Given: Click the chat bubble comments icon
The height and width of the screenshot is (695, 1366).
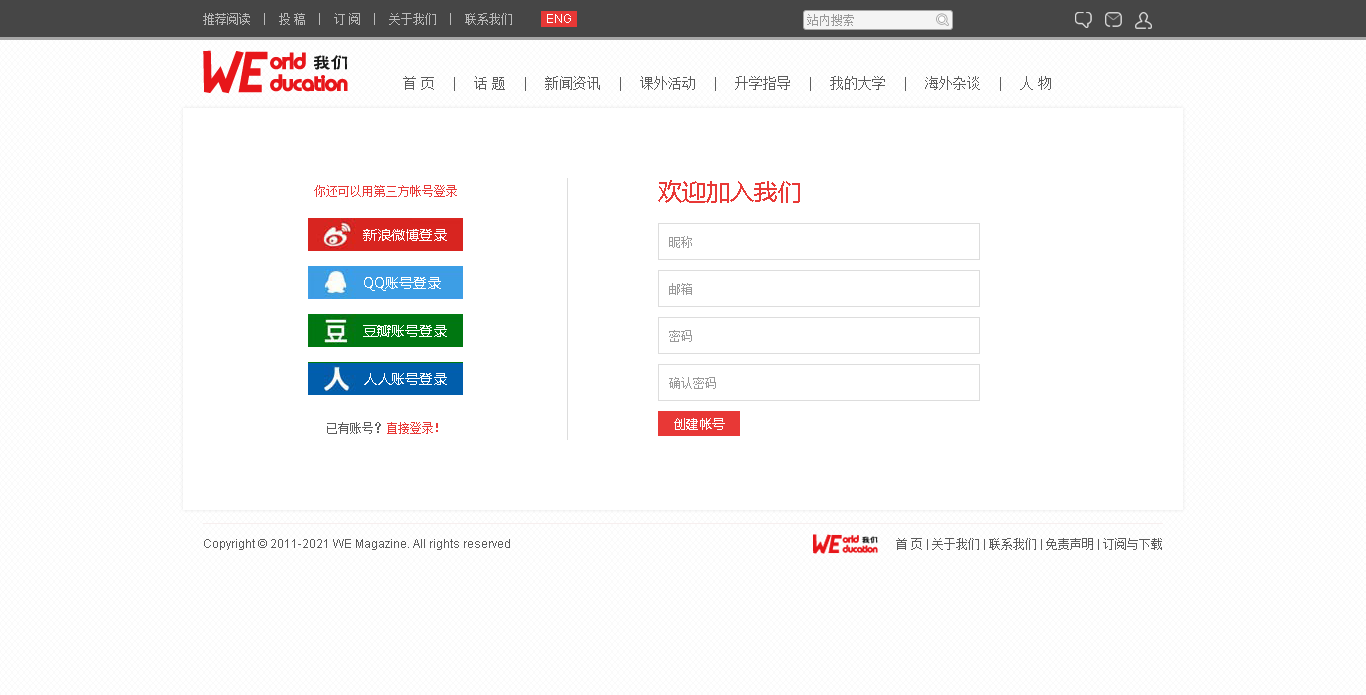Looking at the screenshot, I should tap(1083, 20).
